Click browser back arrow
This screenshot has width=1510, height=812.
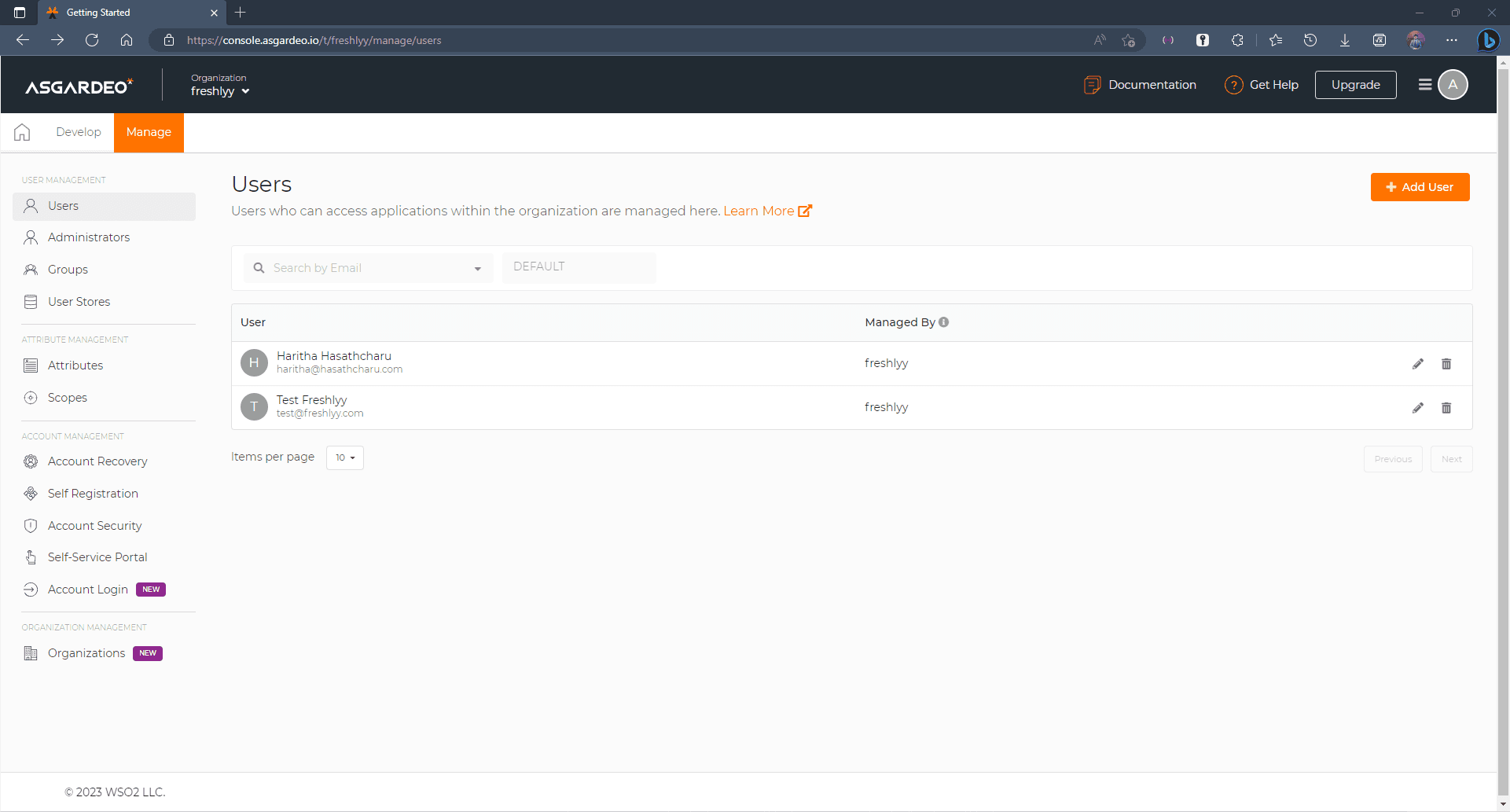click(x=23, y=40)
